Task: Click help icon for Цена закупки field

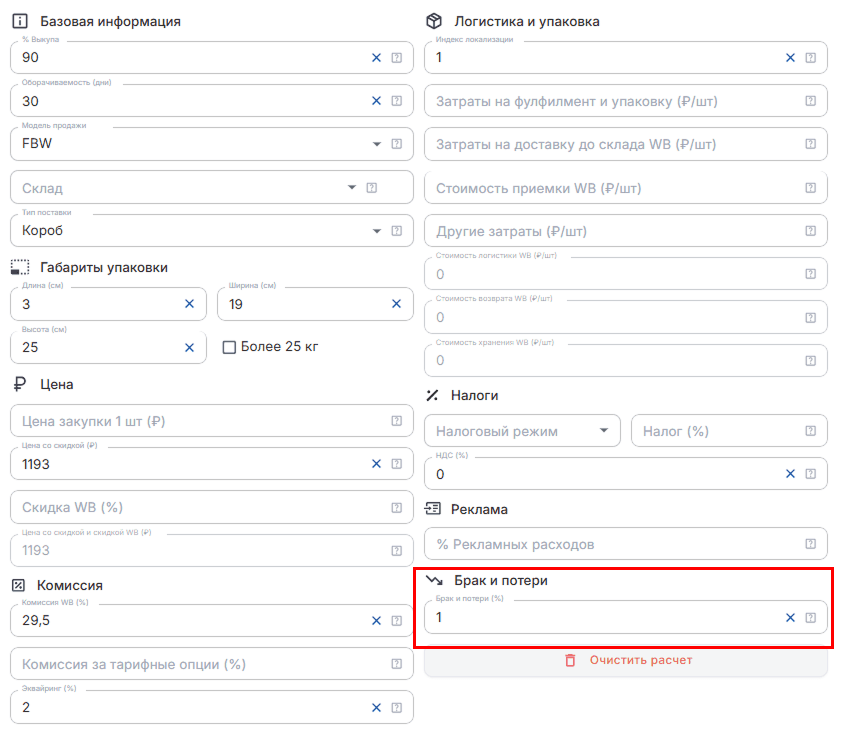Action: pos(397,421)
